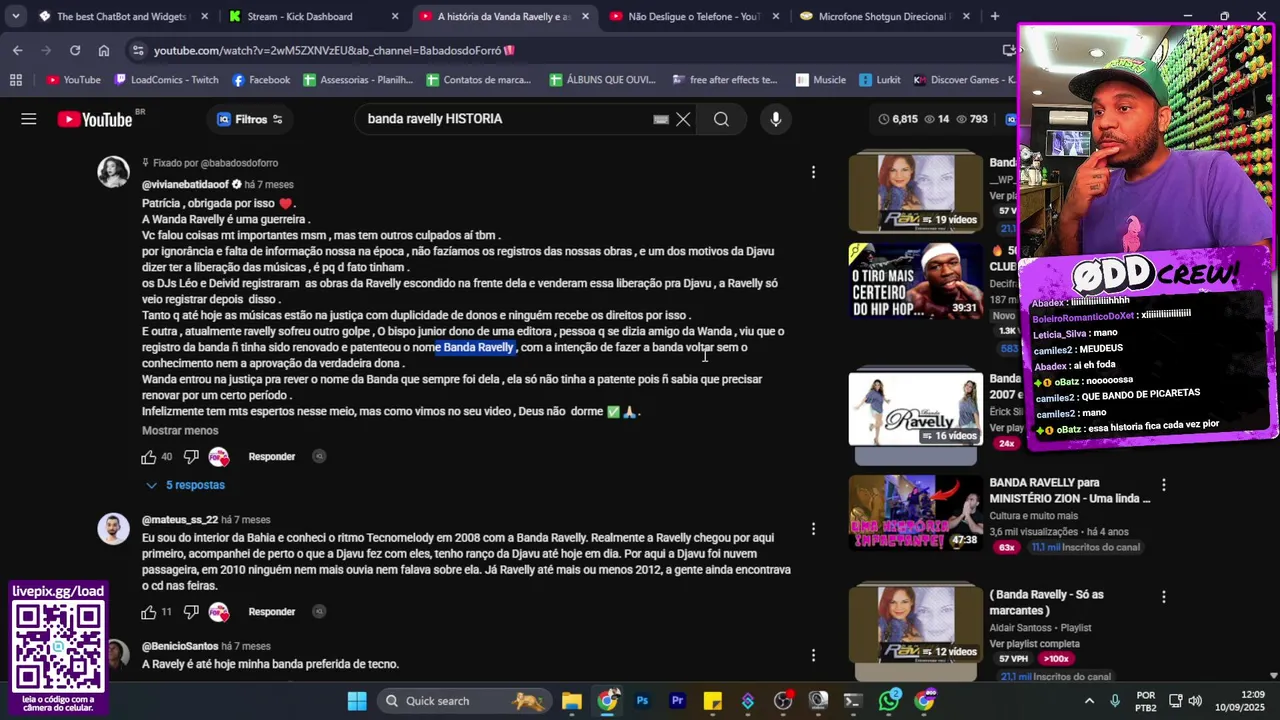Open @BenicioSantos channel link
The width and height of the screenshot is (1280, 720).
pos(179,646)
